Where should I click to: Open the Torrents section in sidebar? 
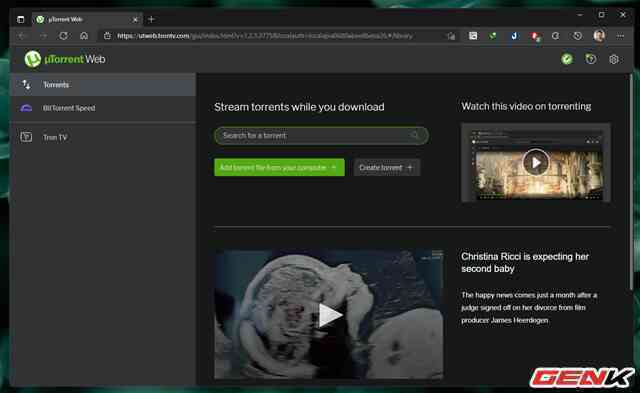point(103,85)
